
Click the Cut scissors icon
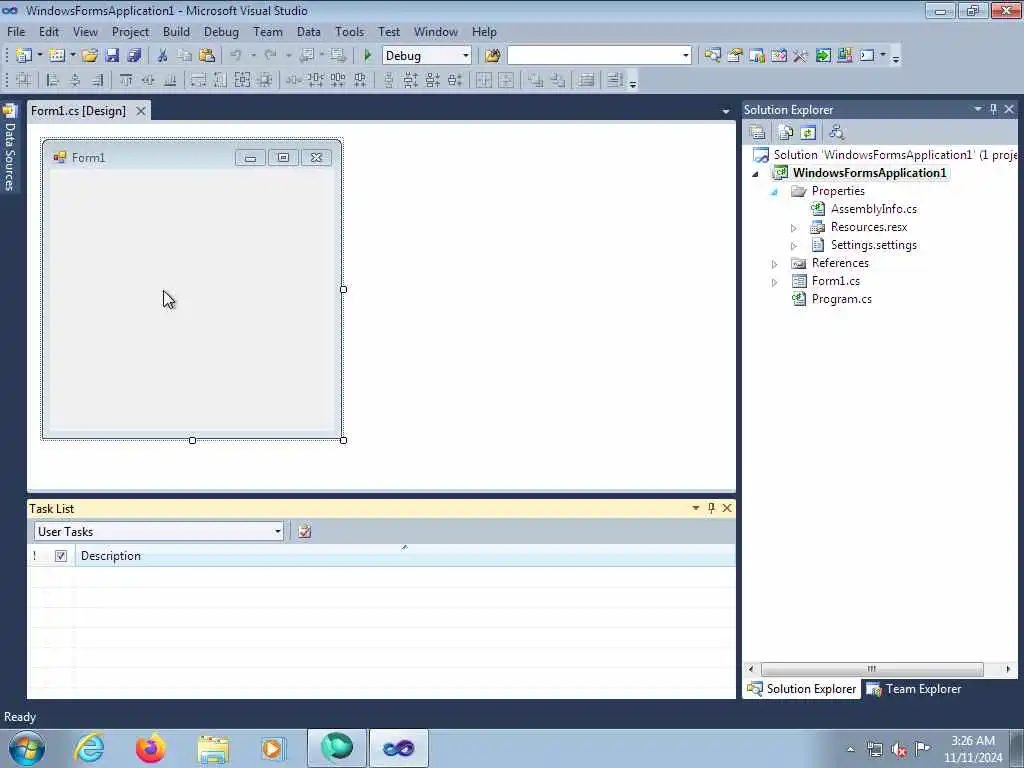tap(163, 56)
